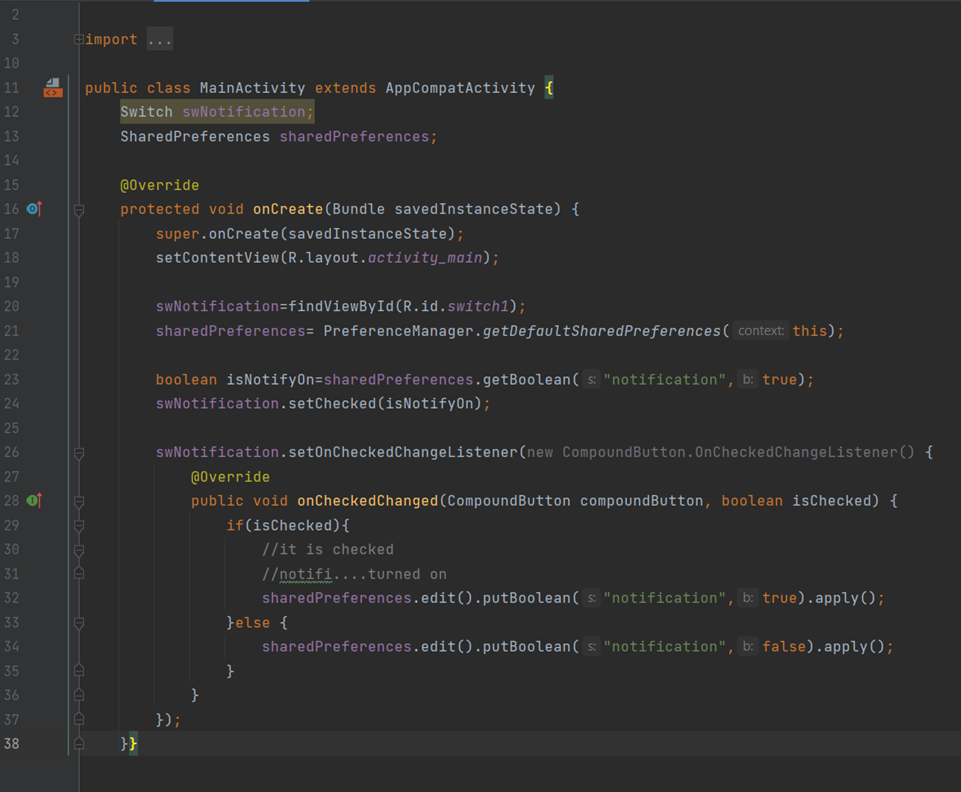Fold the onCheckedChanged method body
This screenshot has height=792, width=961.
coord(78,501)
